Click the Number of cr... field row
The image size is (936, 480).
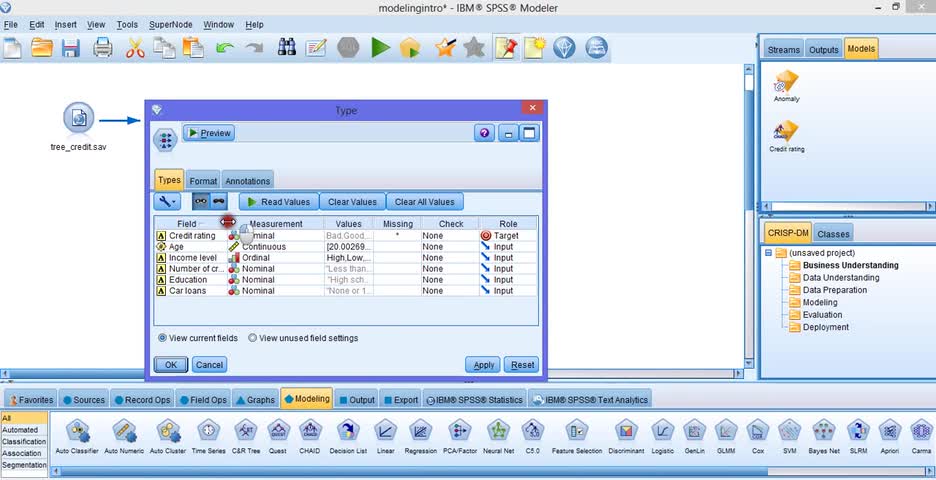click(346, 269)
